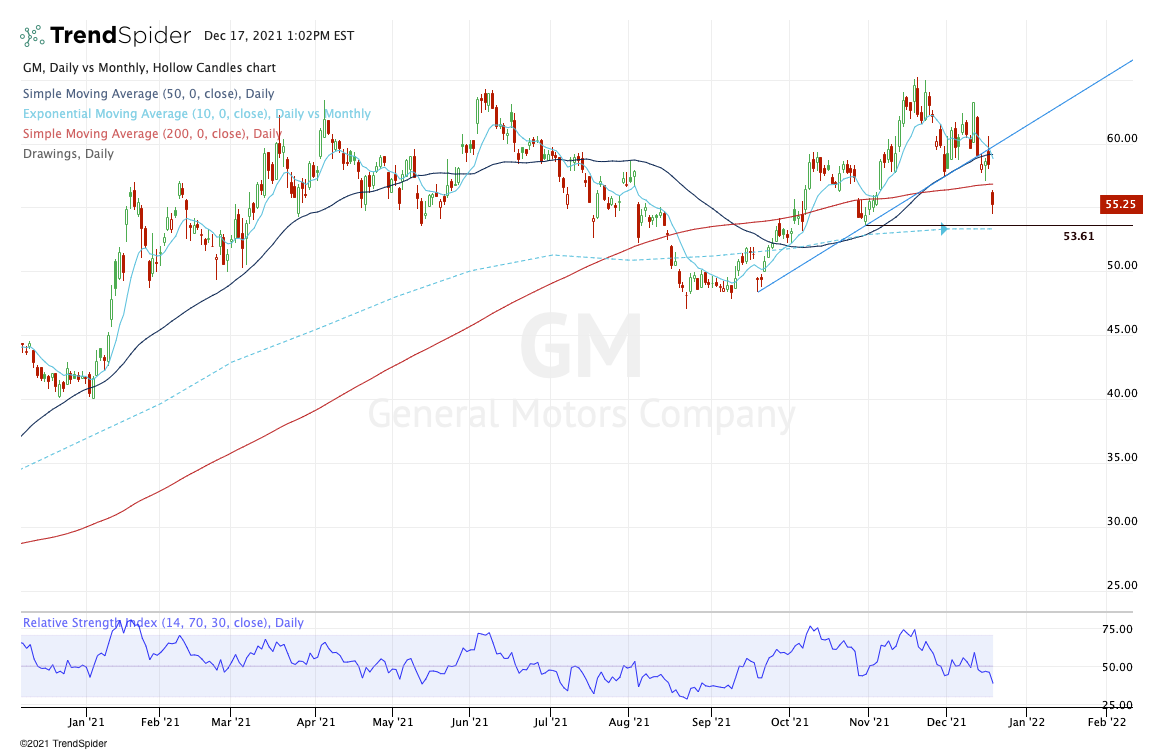Click the RSI 50.00 axis label
Image resolution: width=1163 pixels, height=753 pixels.
pos(1117,667)
